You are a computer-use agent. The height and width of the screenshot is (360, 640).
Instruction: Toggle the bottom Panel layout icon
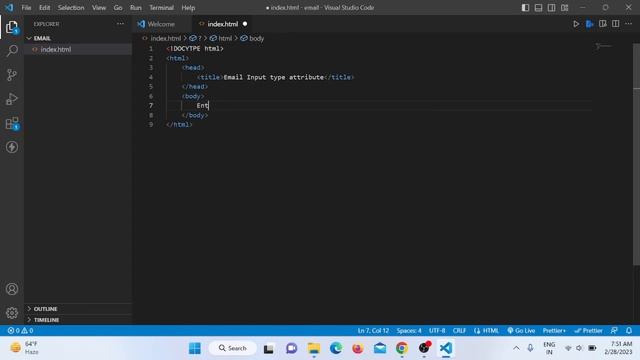click(538, 8)
